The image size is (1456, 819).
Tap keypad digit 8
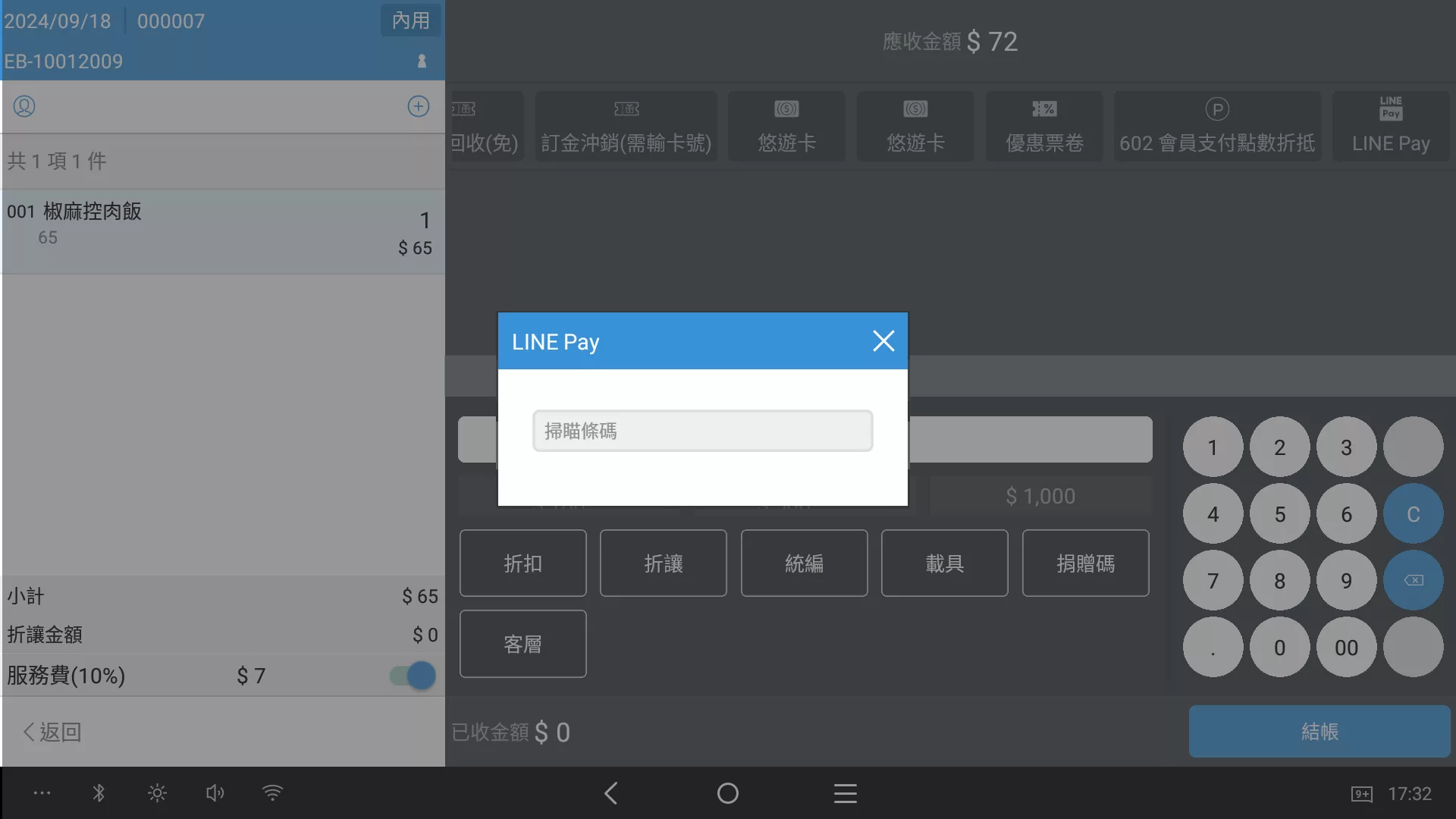click(x=1279, y=581)
